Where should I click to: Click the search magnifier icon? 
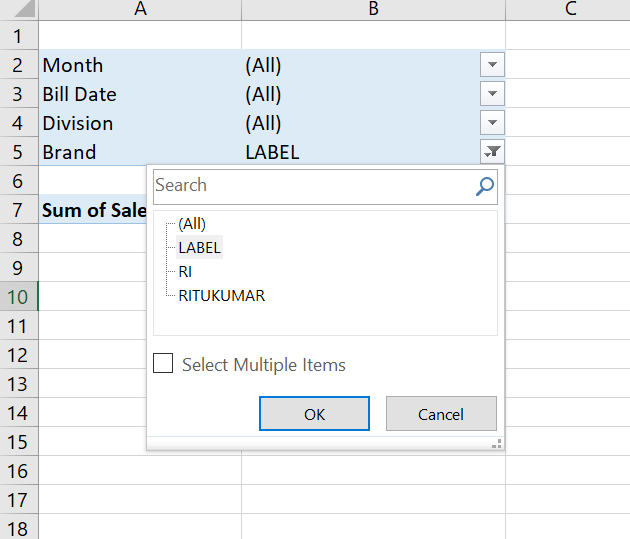click(x=485, y=186)
